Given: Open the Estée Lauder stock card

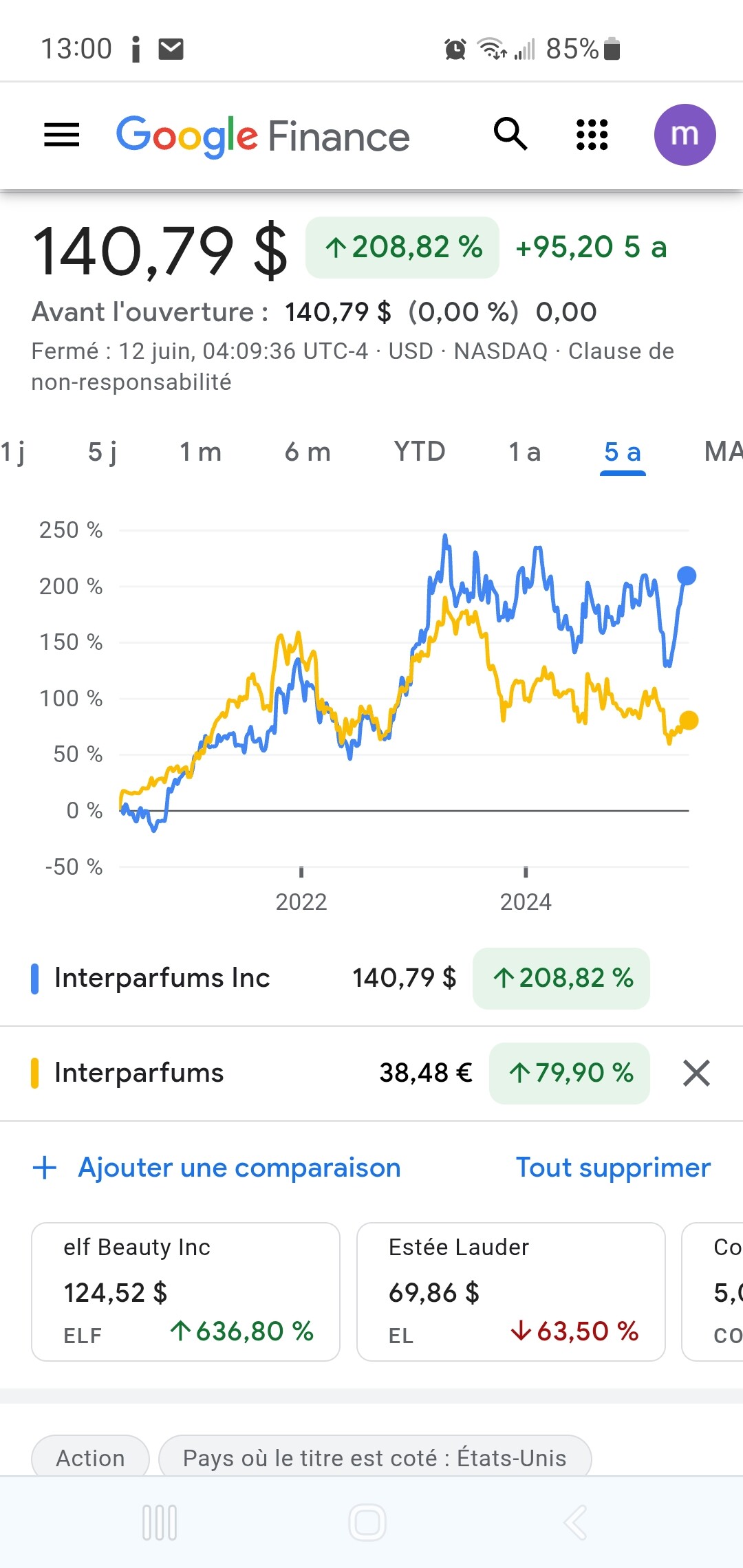Looking at the screenshot, I should click(510, 1292).
